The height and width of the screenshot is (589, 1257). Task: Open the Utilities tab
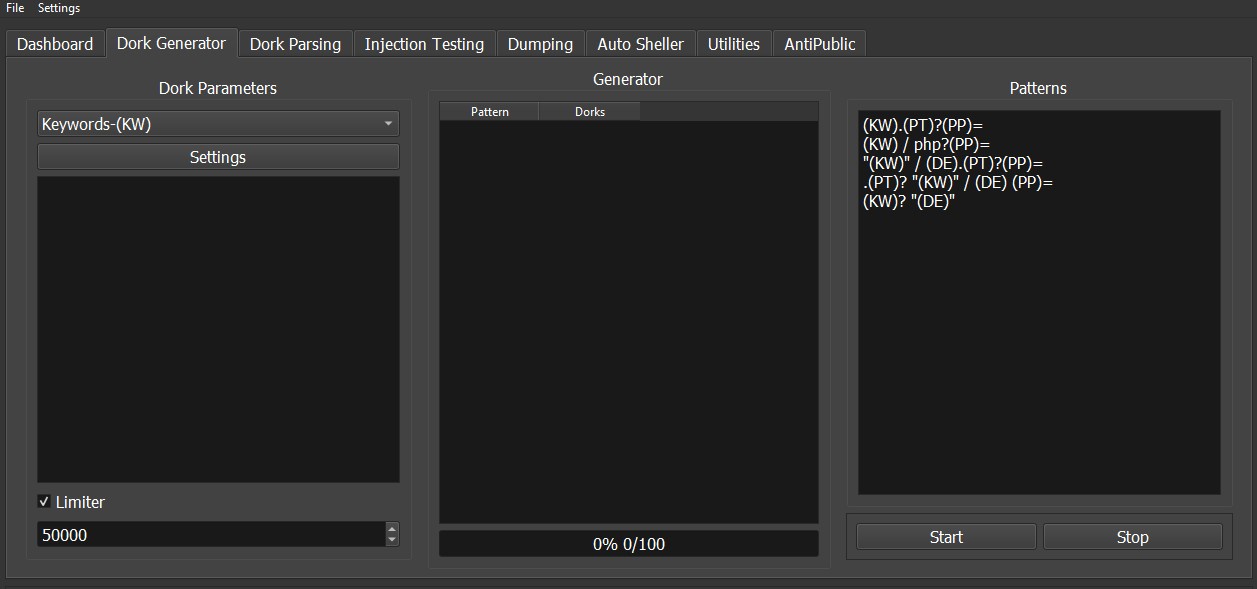point(733,44)
